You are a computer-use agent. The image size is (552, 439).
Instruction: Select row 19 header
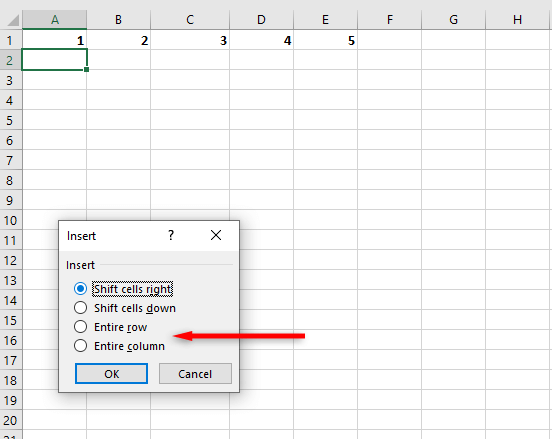(x=11, y=400)
